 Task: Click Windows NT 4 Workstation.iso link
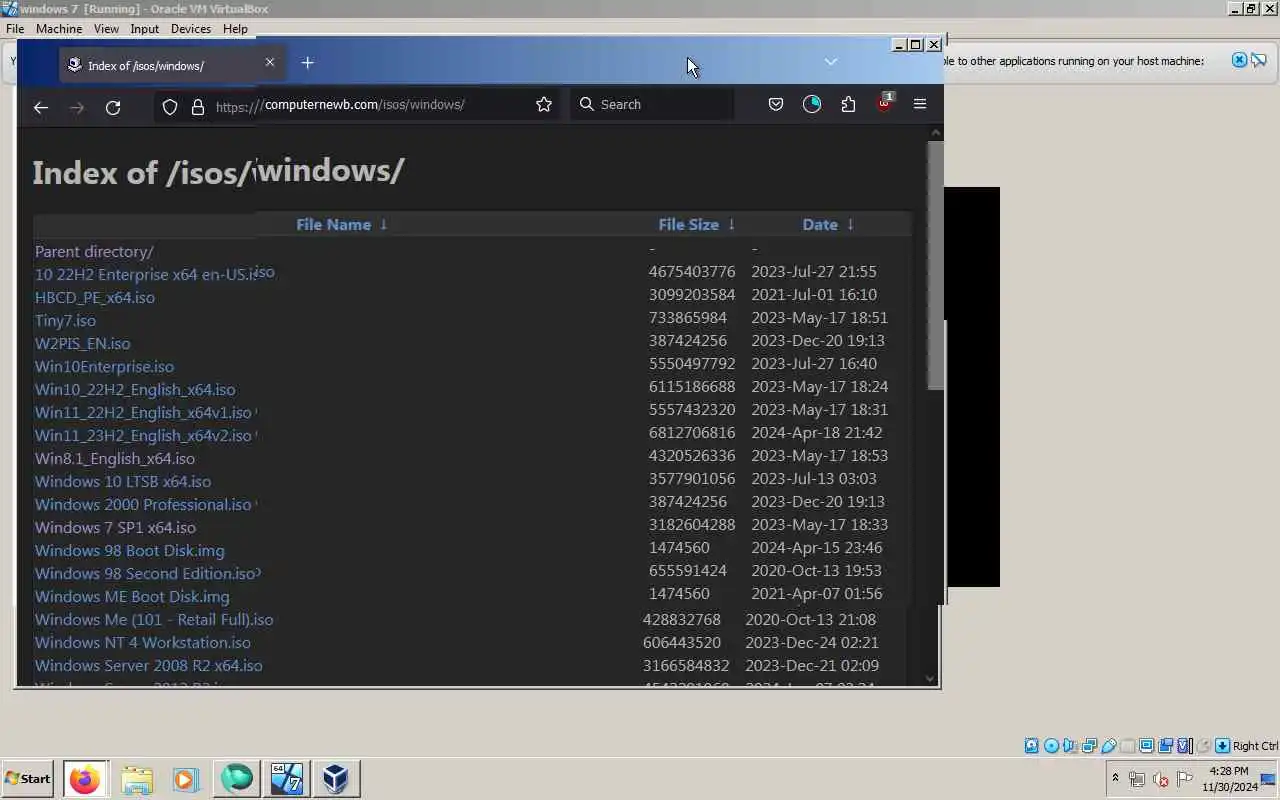143,642
